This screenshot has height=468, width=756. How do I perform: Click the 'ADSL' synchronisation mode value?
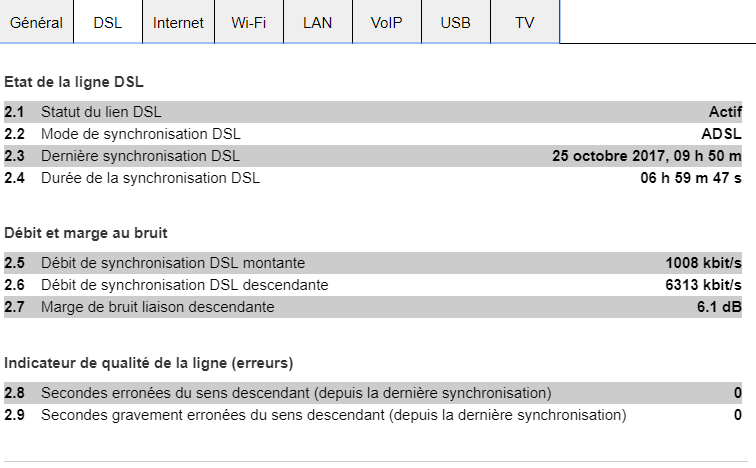click(721, 134)
